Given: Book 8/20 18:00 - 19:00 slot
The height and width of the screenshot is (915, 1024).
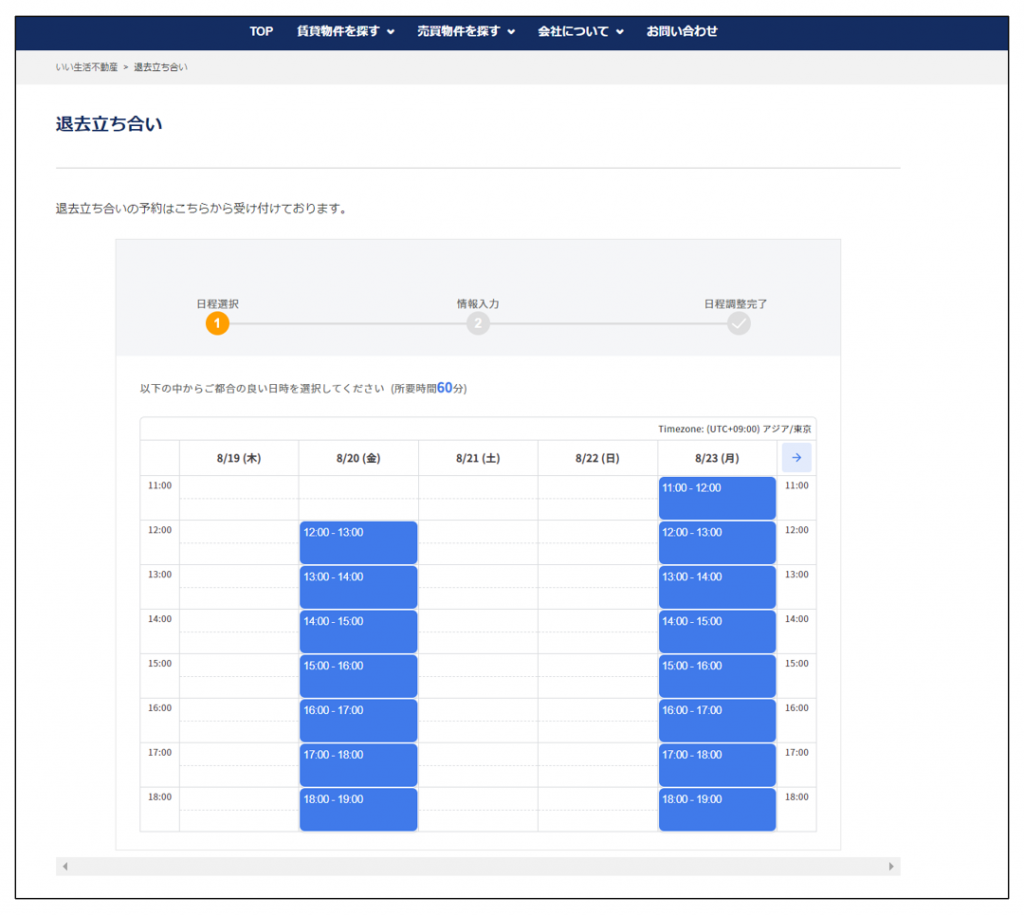Looking at the screenshot, I should point(358,809).
